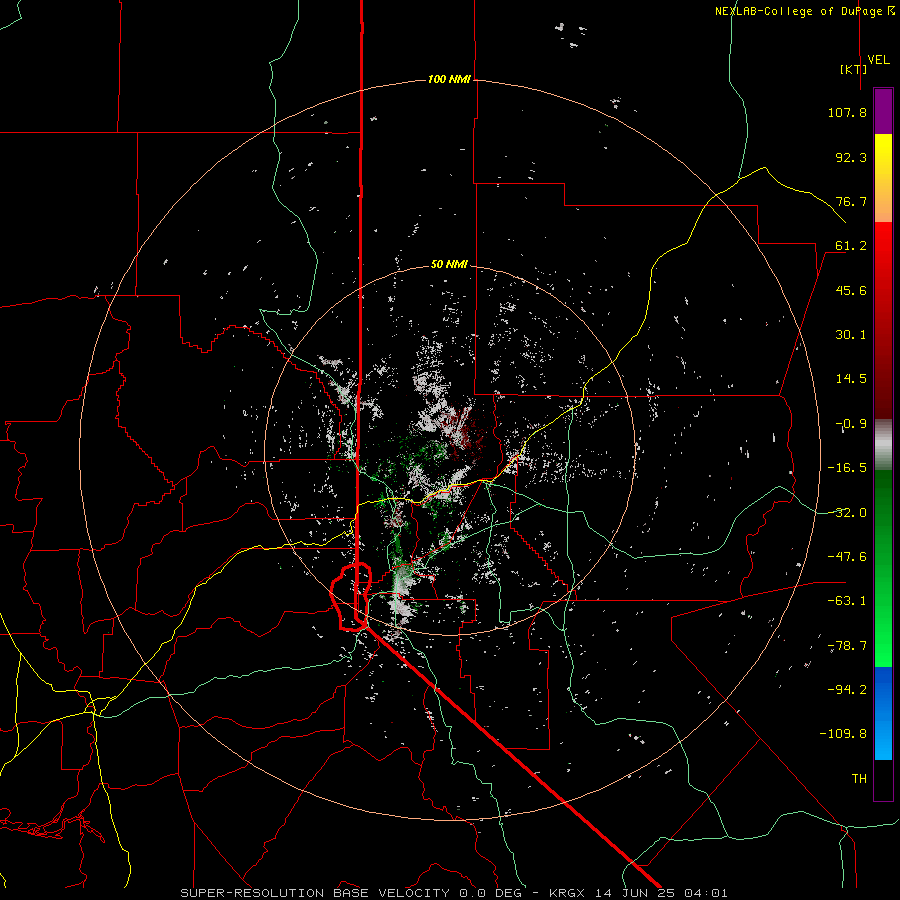The image size is (900, 900).
Task: Click the 14.5 velocity scale value
Action: coord(851,379)
